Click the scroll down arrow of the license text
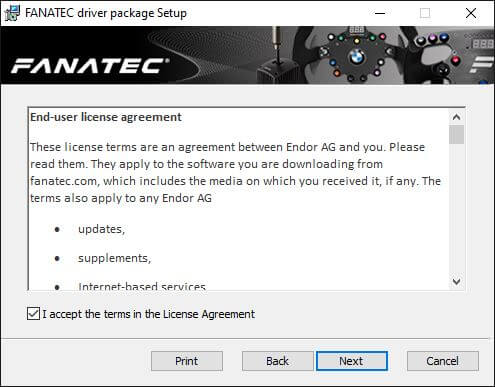This screenshot has height=387, width=495. coord(456,282)
